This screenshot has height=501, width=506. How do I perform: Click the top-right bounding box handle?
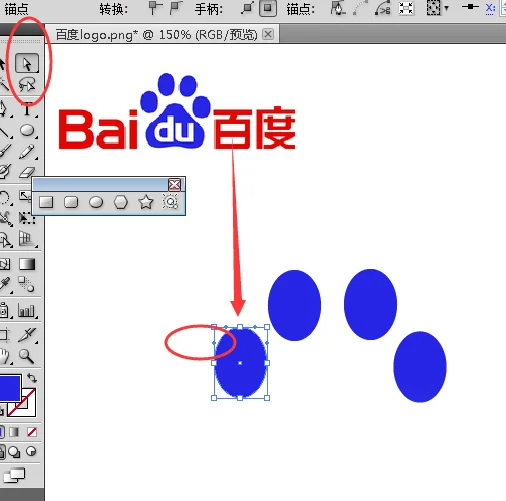(267, 327)
